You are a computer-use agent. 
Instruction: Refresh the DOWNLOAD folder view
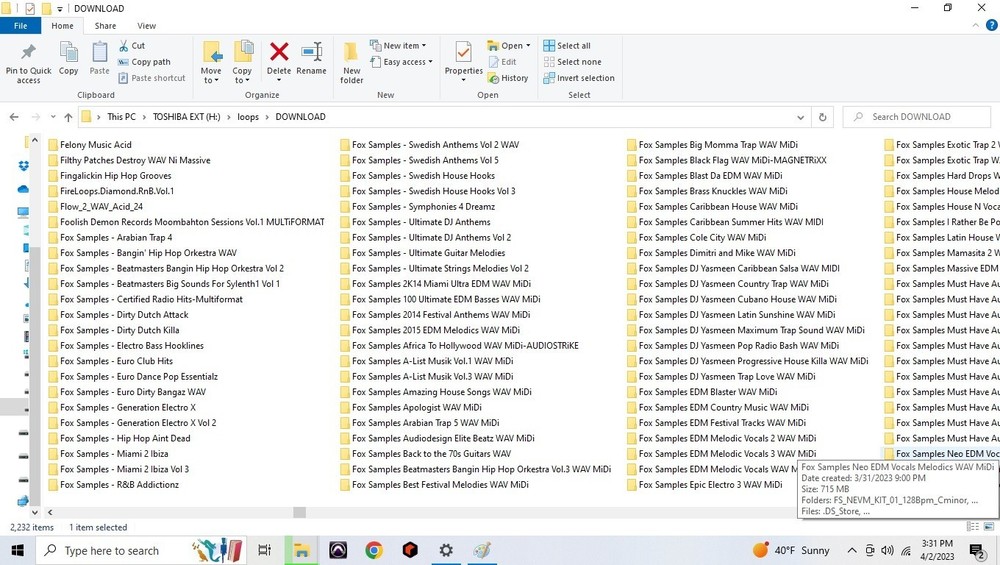(822, 117)
